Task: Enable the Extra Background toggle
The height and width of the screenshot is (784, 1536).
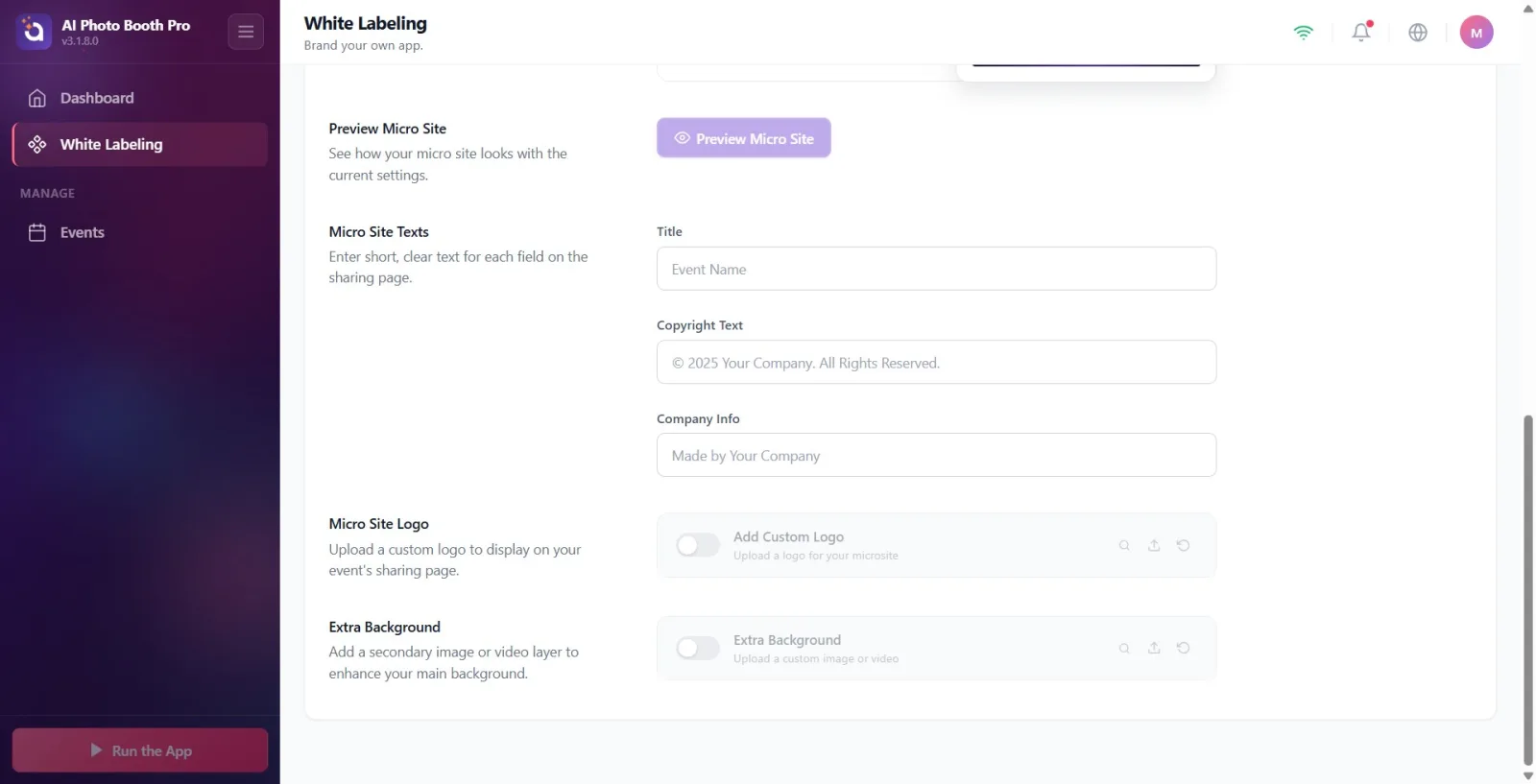Action: click(x=698, y=648)
